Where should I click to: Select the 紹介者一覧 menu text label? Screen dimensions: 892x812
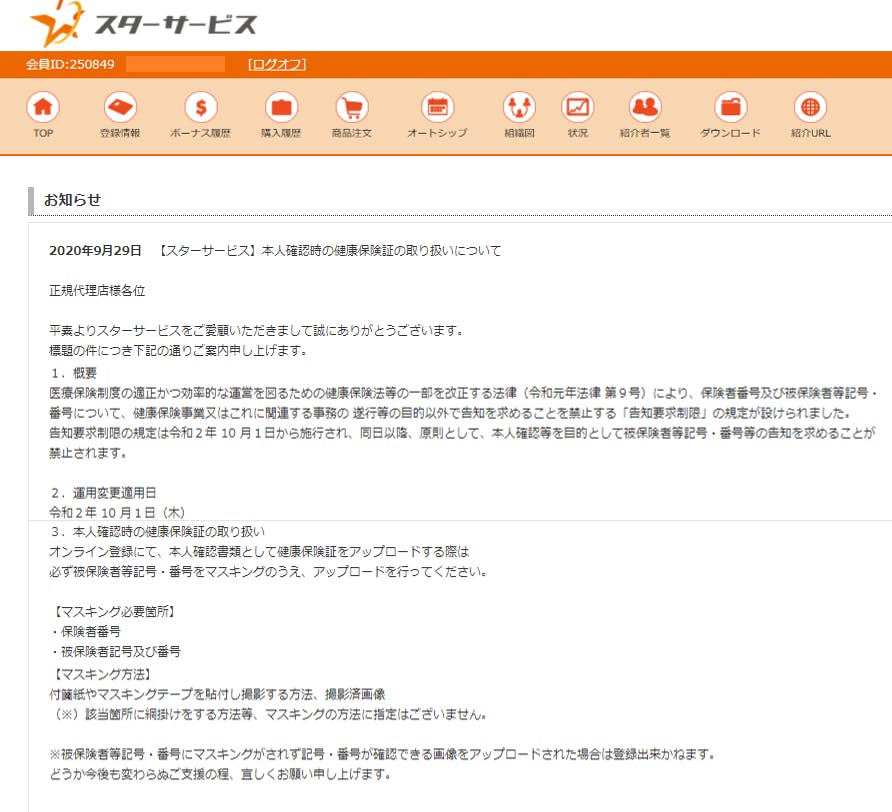(645, 133)
